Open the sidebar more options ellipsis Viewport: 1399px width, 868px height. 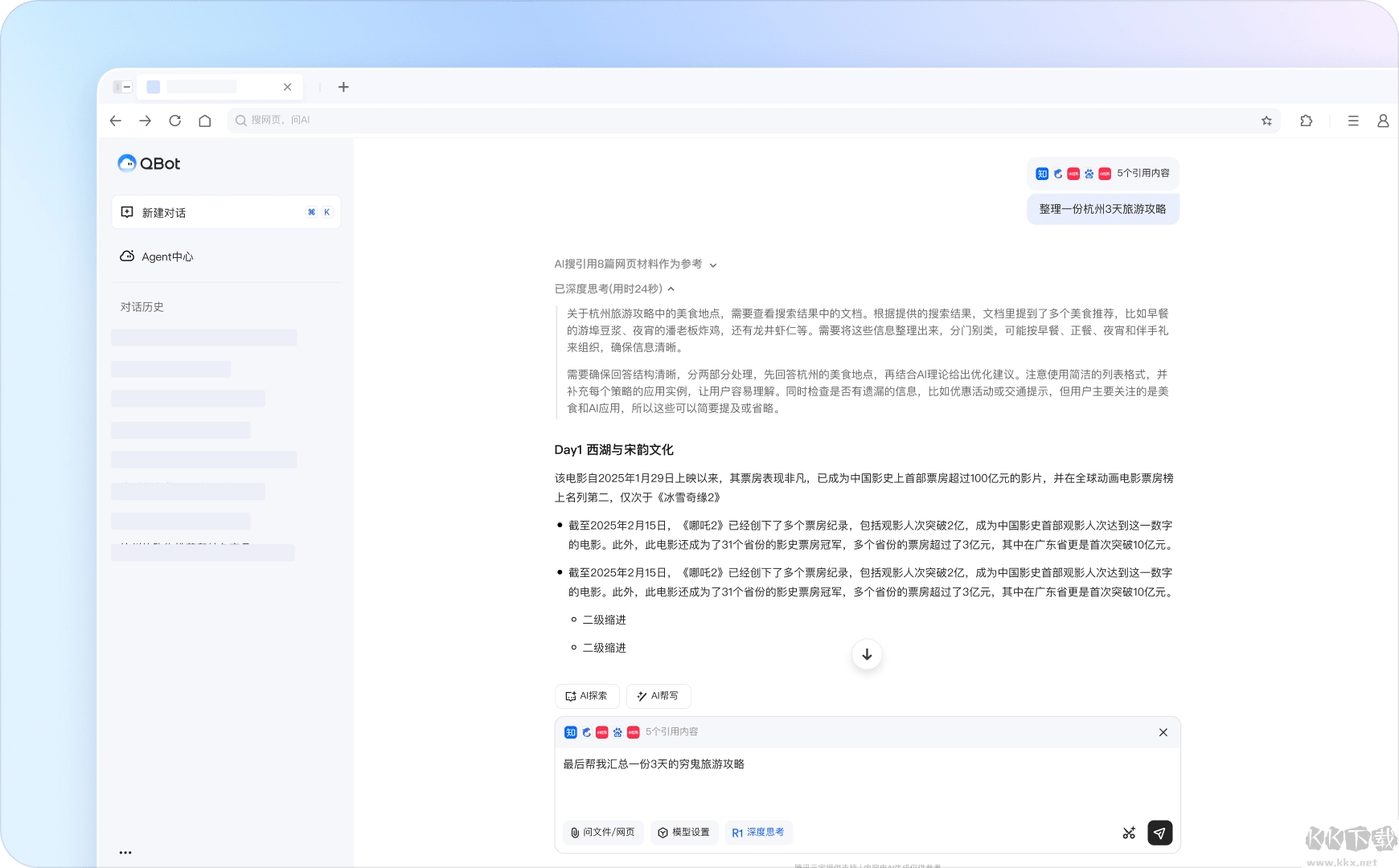coord(125,852)
